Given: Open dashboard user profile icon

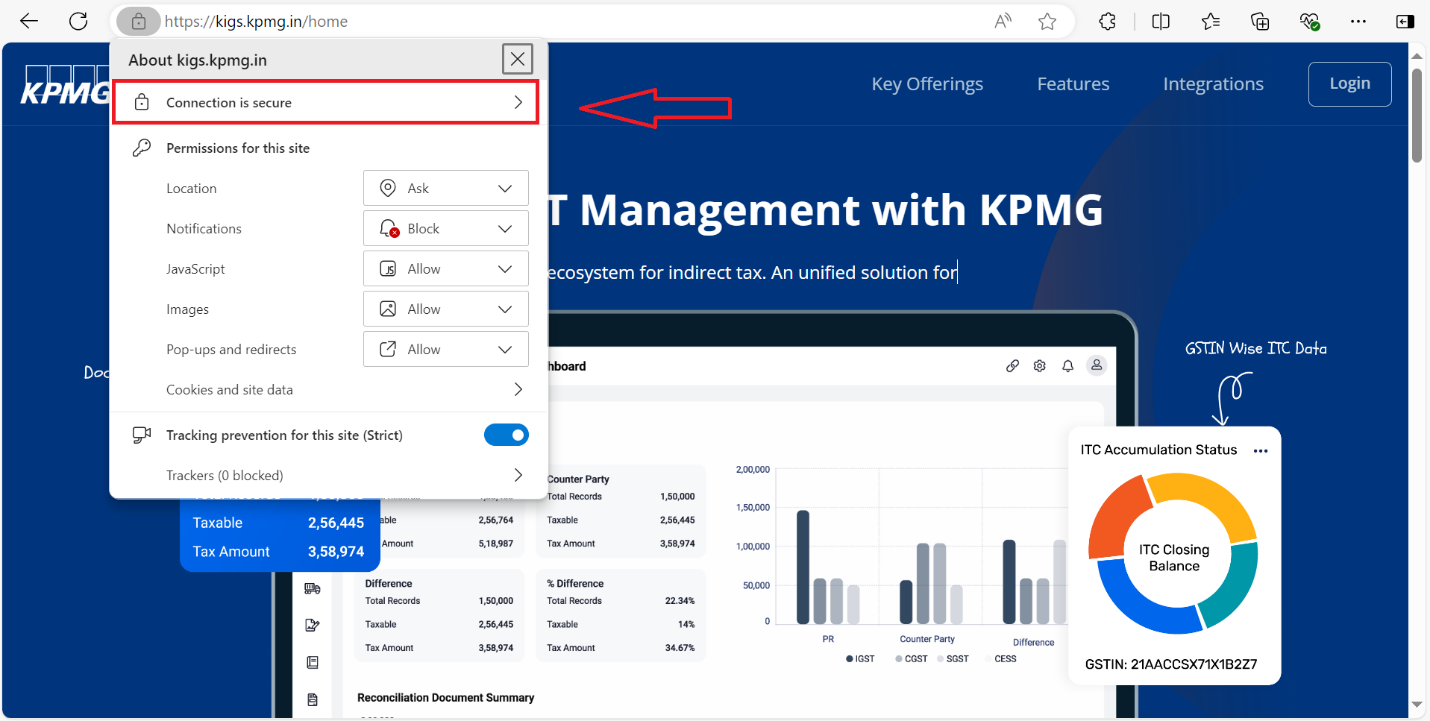Looking at the screenshot, I should (x=1097, y=366).
